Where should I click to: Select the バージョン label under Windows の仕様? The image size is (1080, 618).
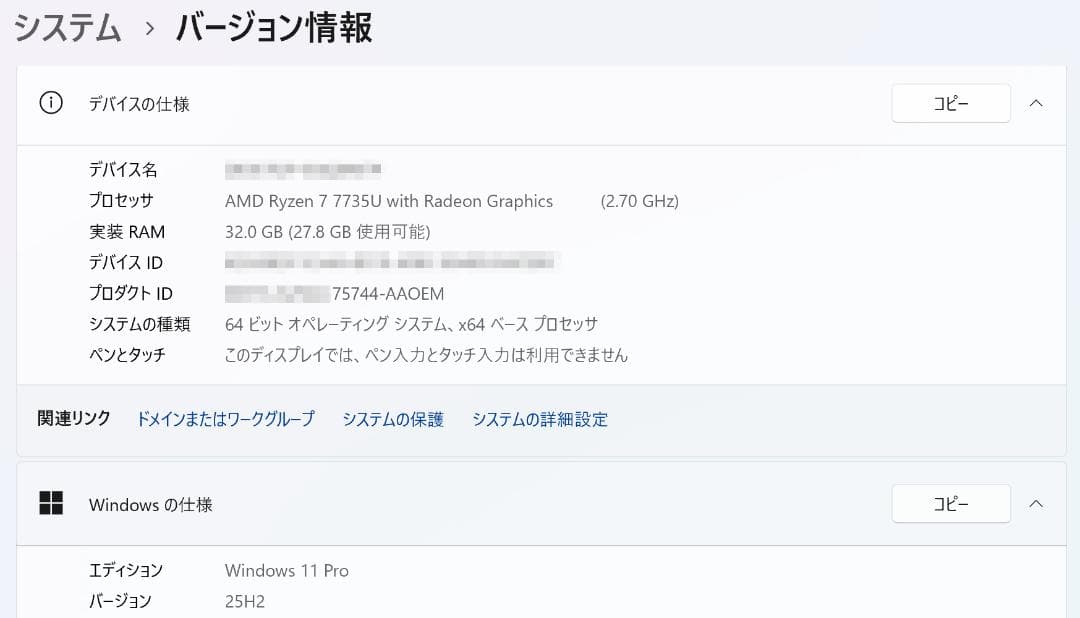click(x=120, y=601)
